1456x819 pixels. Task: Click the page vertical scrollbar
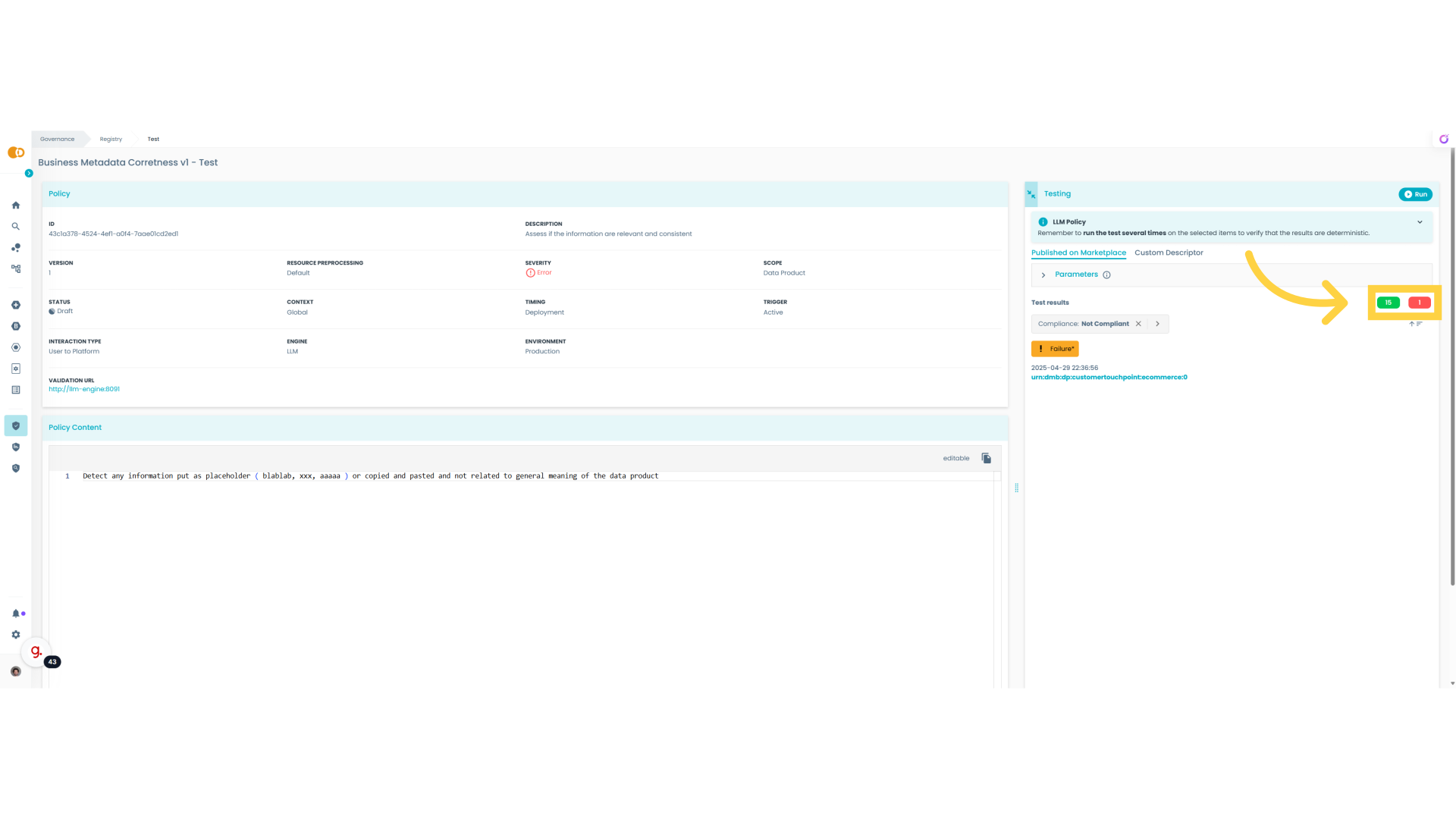(x=1452, y=368)
